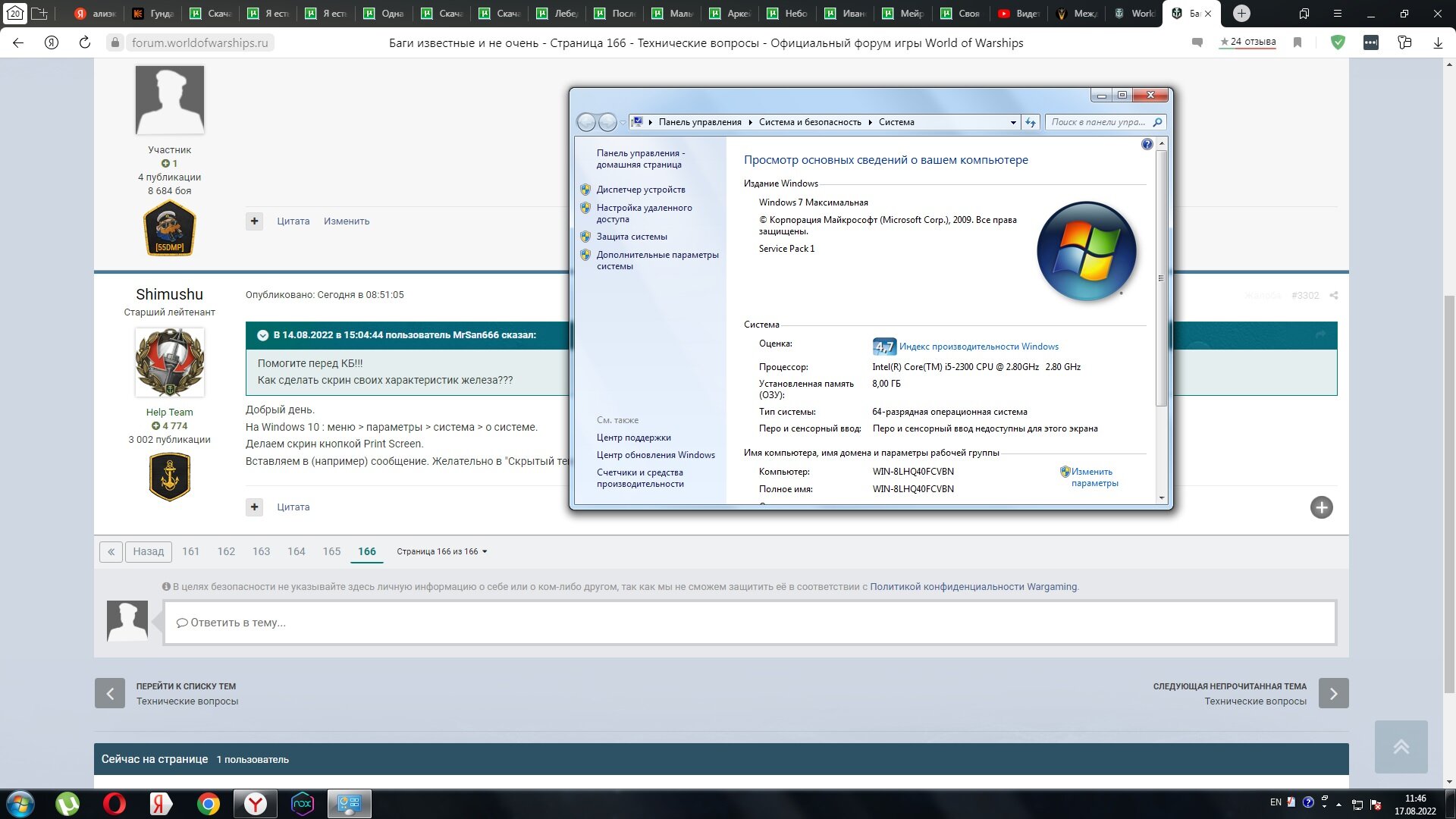Open the 24 отзыва site reviews

point(1247,42)
